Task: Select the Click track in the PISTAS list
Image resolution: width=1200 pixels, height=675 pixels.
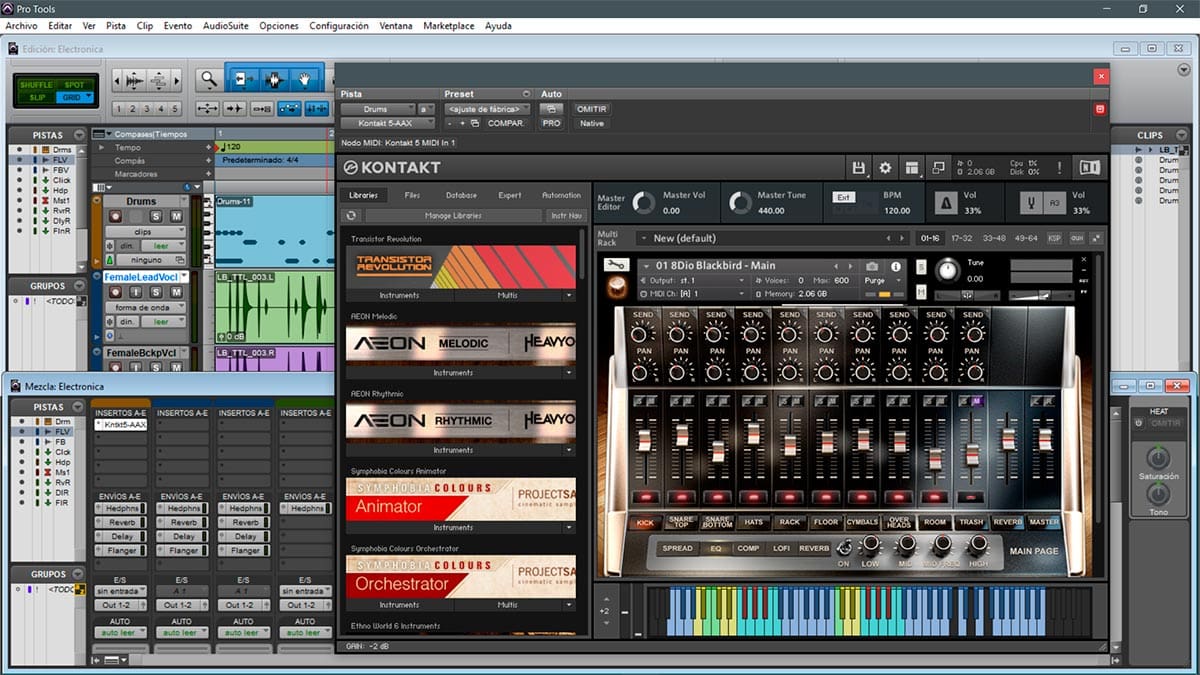Action: [x=61, y=180]
